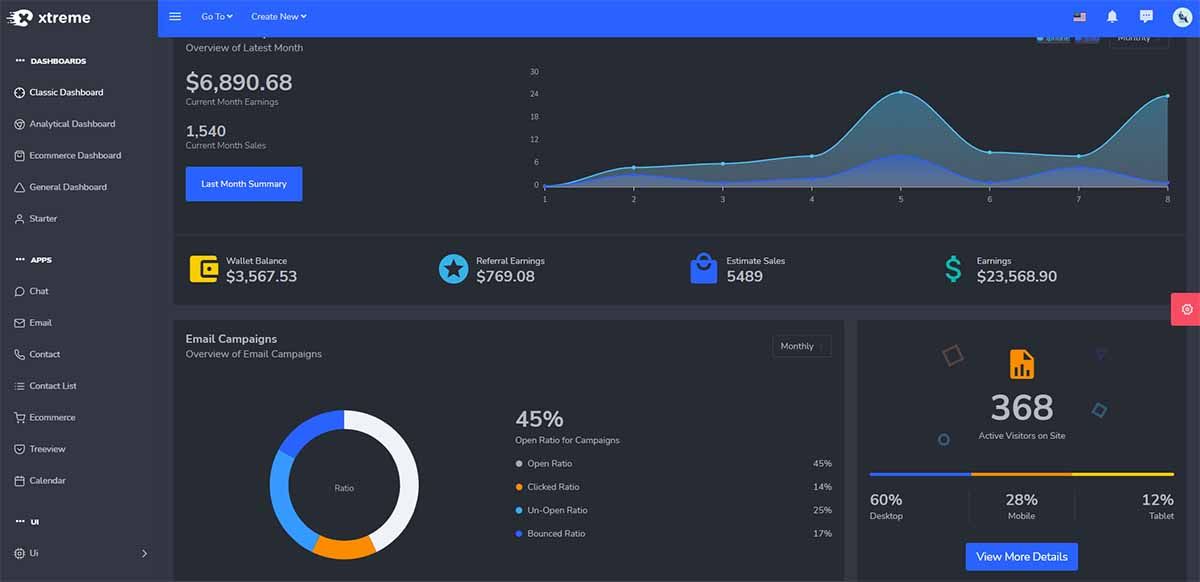Click the orange visitors chart file icon
This screenshot has height=582, width=1200.
[x=1022, y=364]
